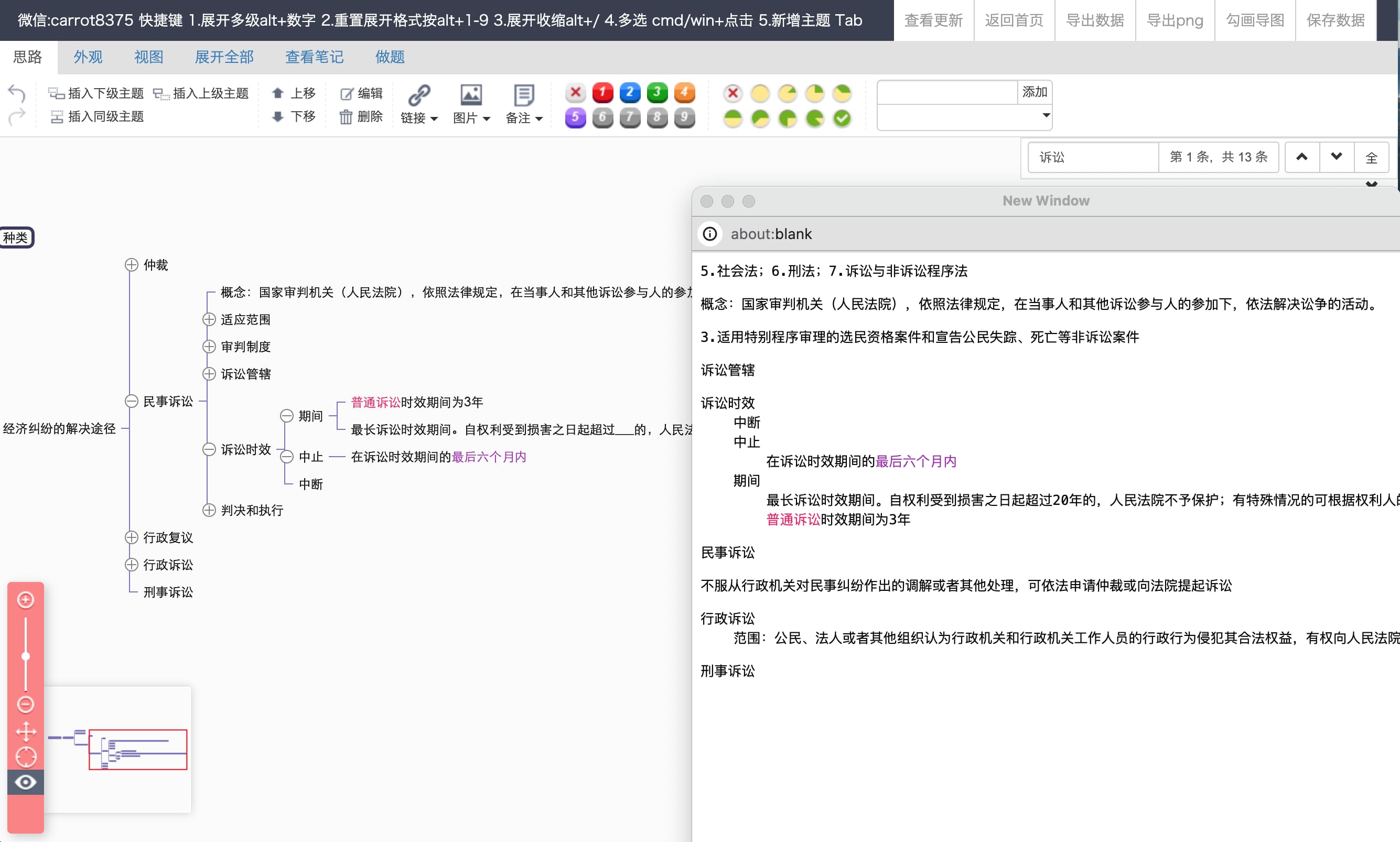
Task: Switch to the 视图 tab
Action: click(148, 57)
